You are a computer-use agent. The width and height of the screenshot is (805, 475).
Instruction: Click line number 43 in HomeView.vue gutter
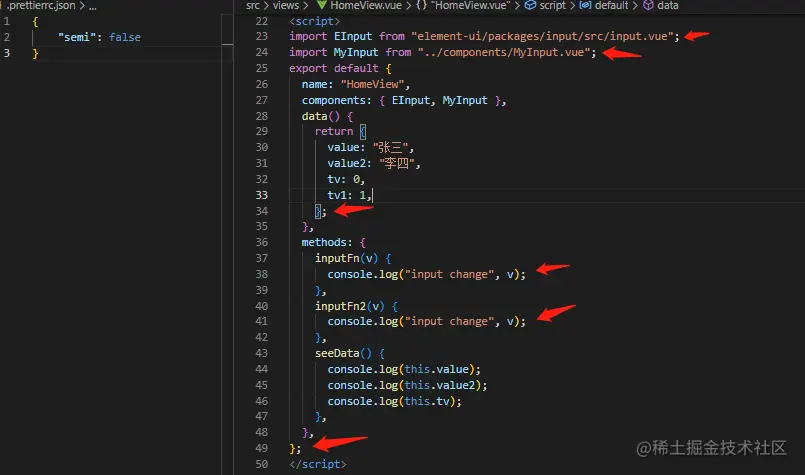point(261,353)
